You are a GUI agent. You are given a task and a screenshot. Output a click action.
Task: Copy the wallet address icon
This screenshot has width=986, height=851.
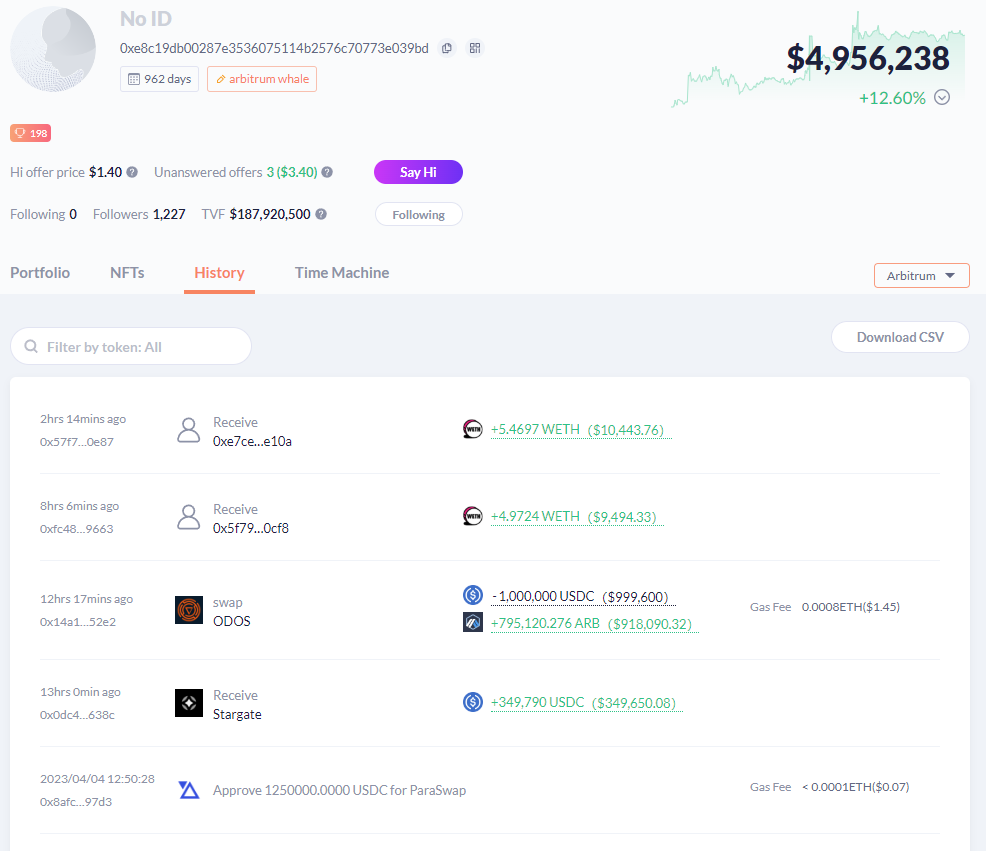(446, 48)
